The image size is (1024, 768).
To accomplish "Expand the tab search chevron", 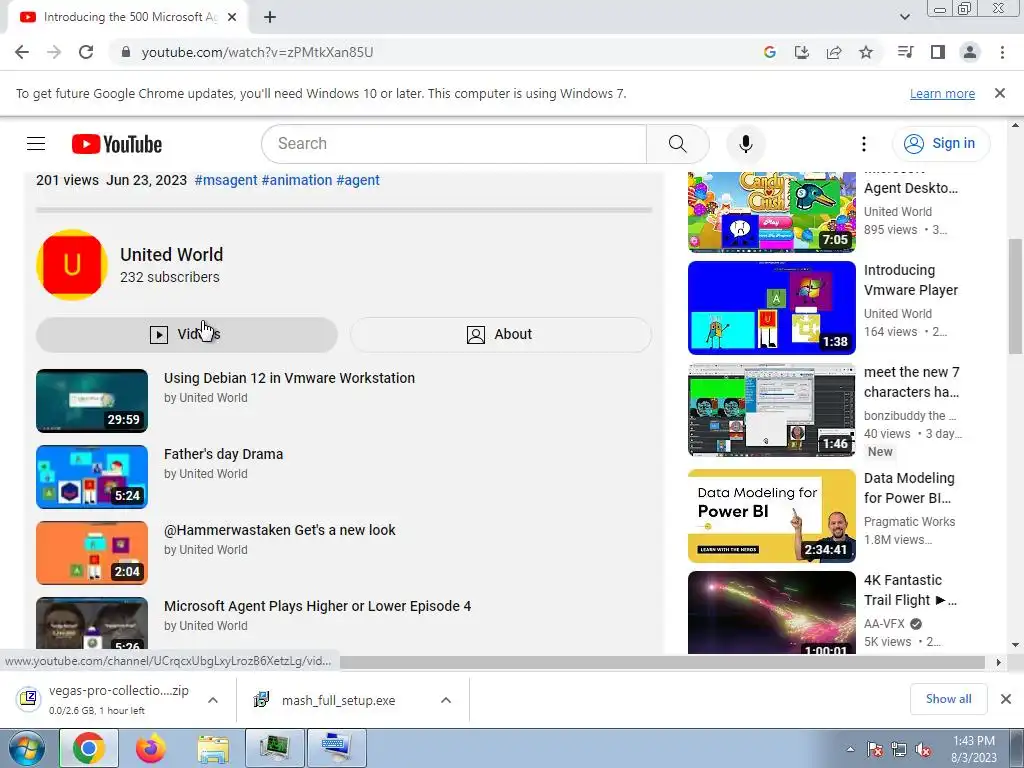I will click(904, 17).
